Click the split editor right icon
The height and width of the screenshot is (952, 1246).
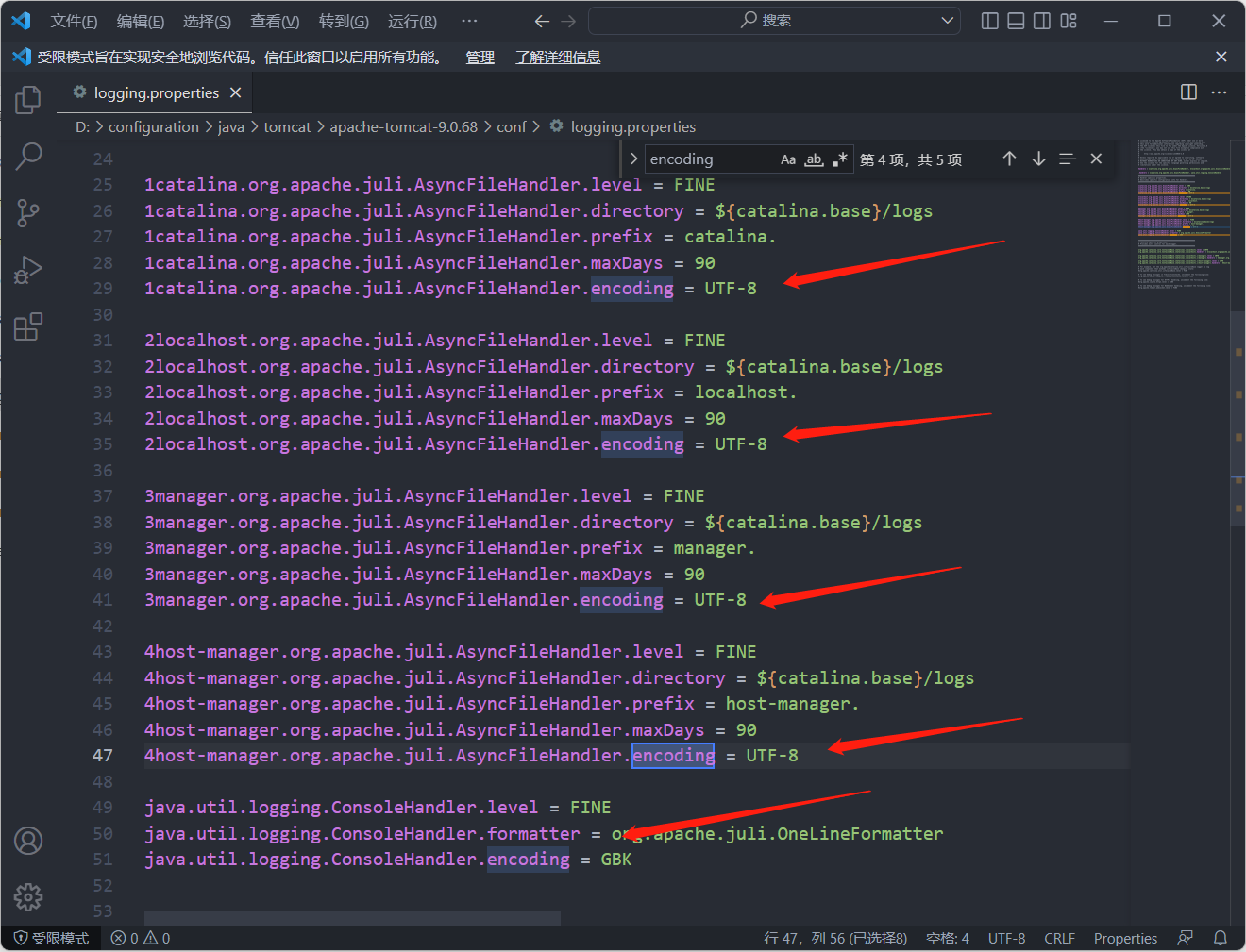pos(1188,92)
